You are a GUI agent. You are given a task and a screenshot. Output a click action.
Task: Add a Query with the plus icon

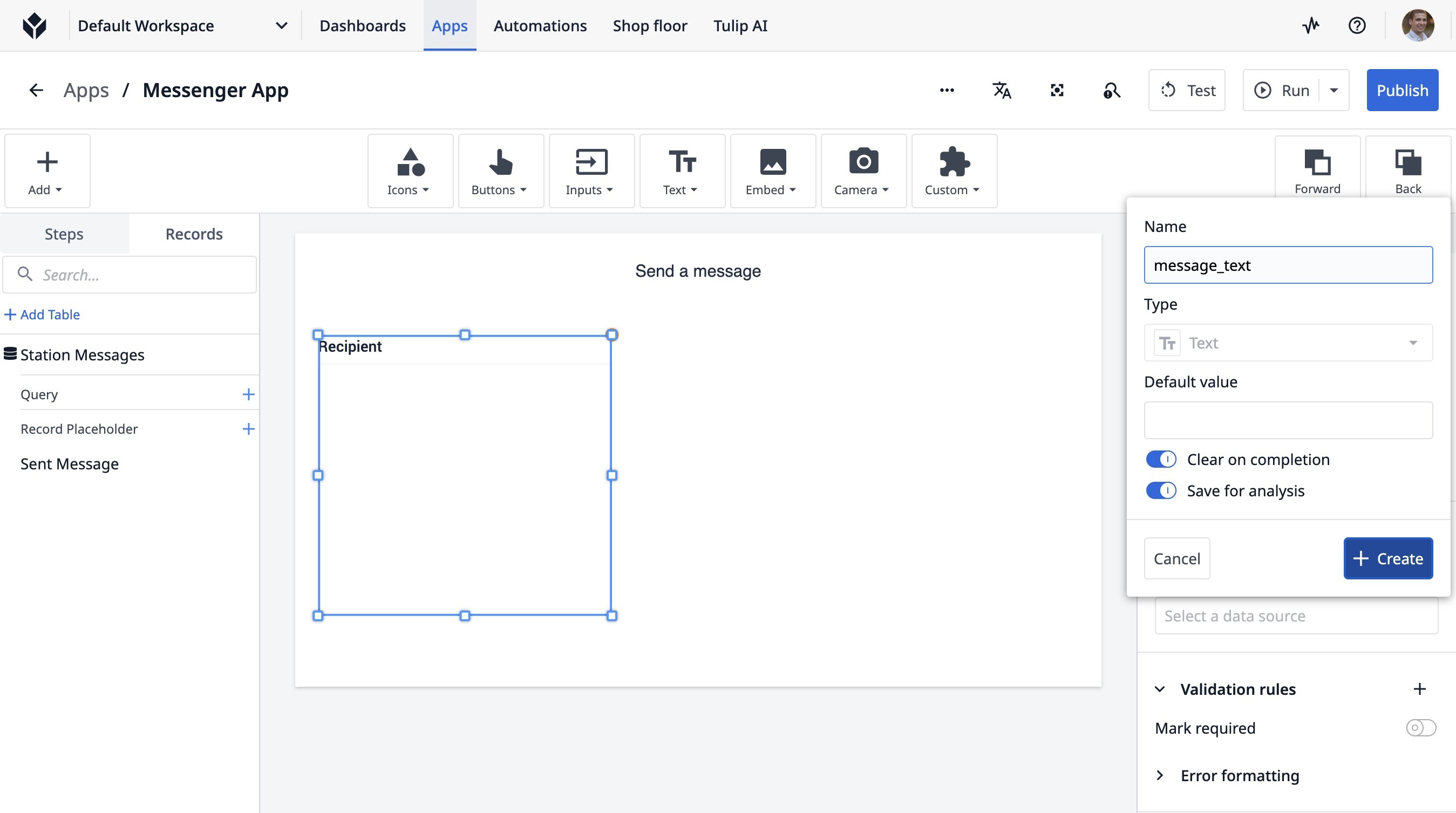[x=248, y=394]
